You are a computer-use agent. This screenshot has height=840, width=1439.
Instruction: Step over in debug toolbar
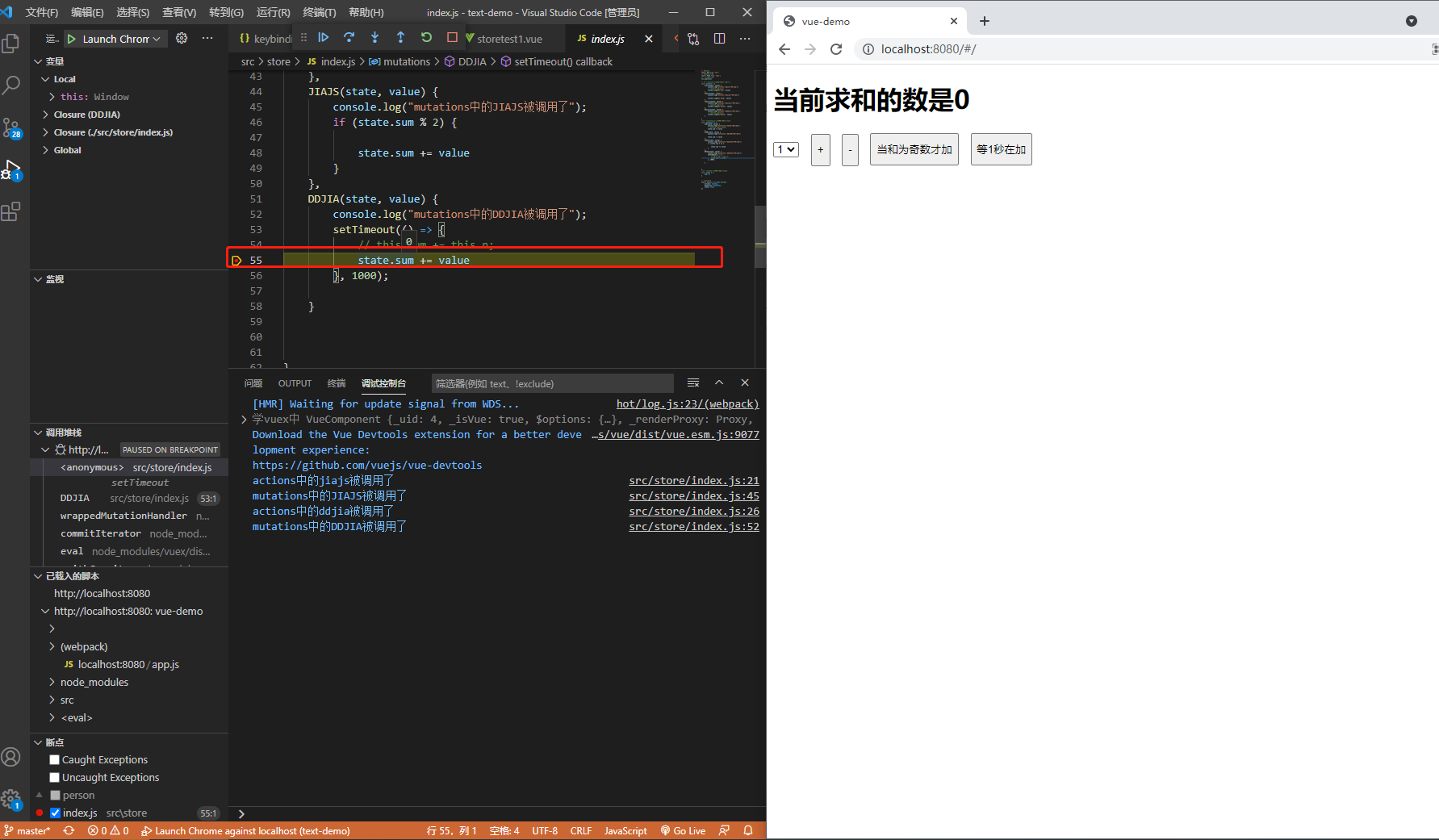click(x=349, y=37)
